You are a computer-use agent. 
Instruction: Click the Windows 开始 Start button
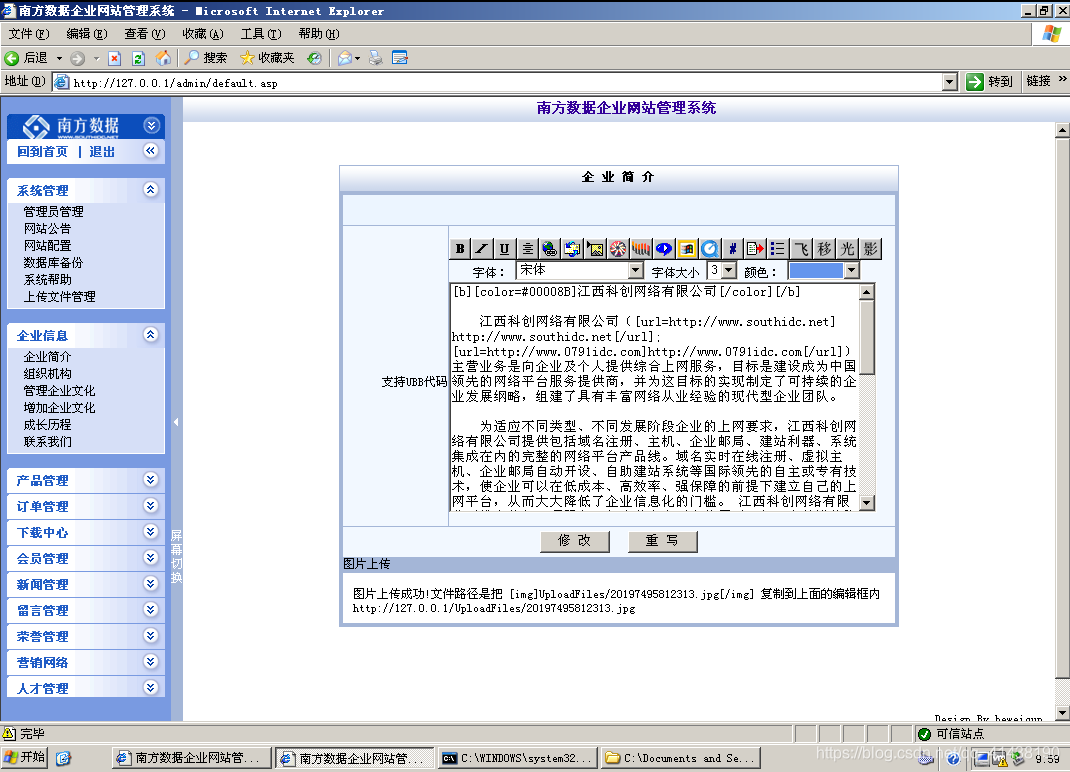pos(25,757)
